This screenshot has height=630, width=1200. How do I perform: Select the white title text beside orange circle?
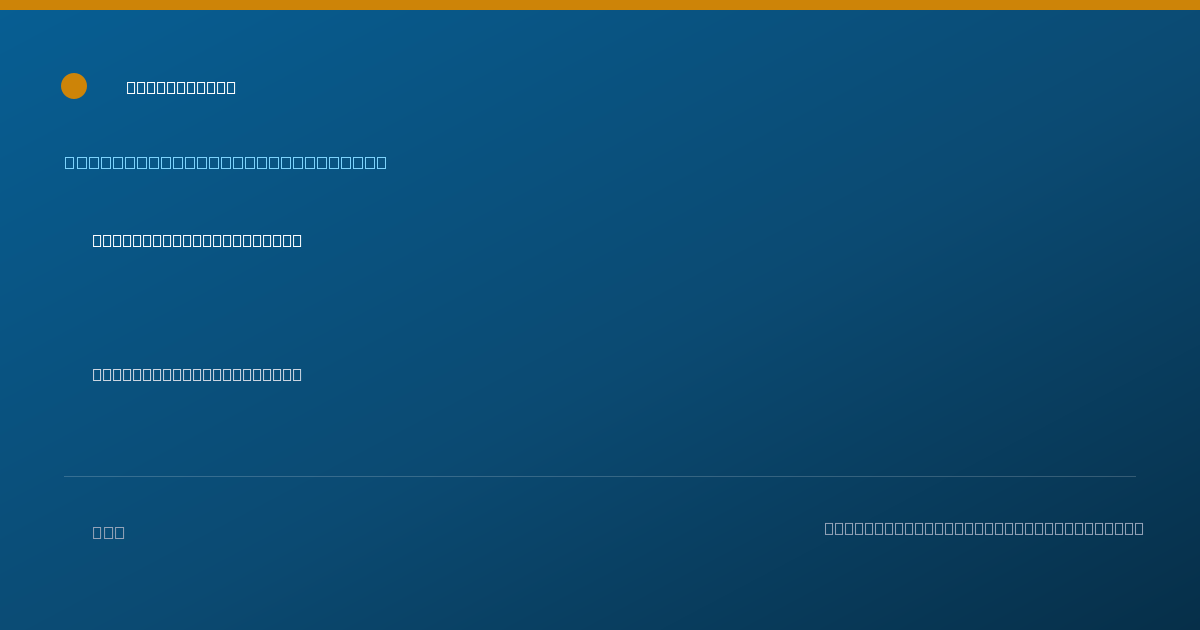pos(181,88)
